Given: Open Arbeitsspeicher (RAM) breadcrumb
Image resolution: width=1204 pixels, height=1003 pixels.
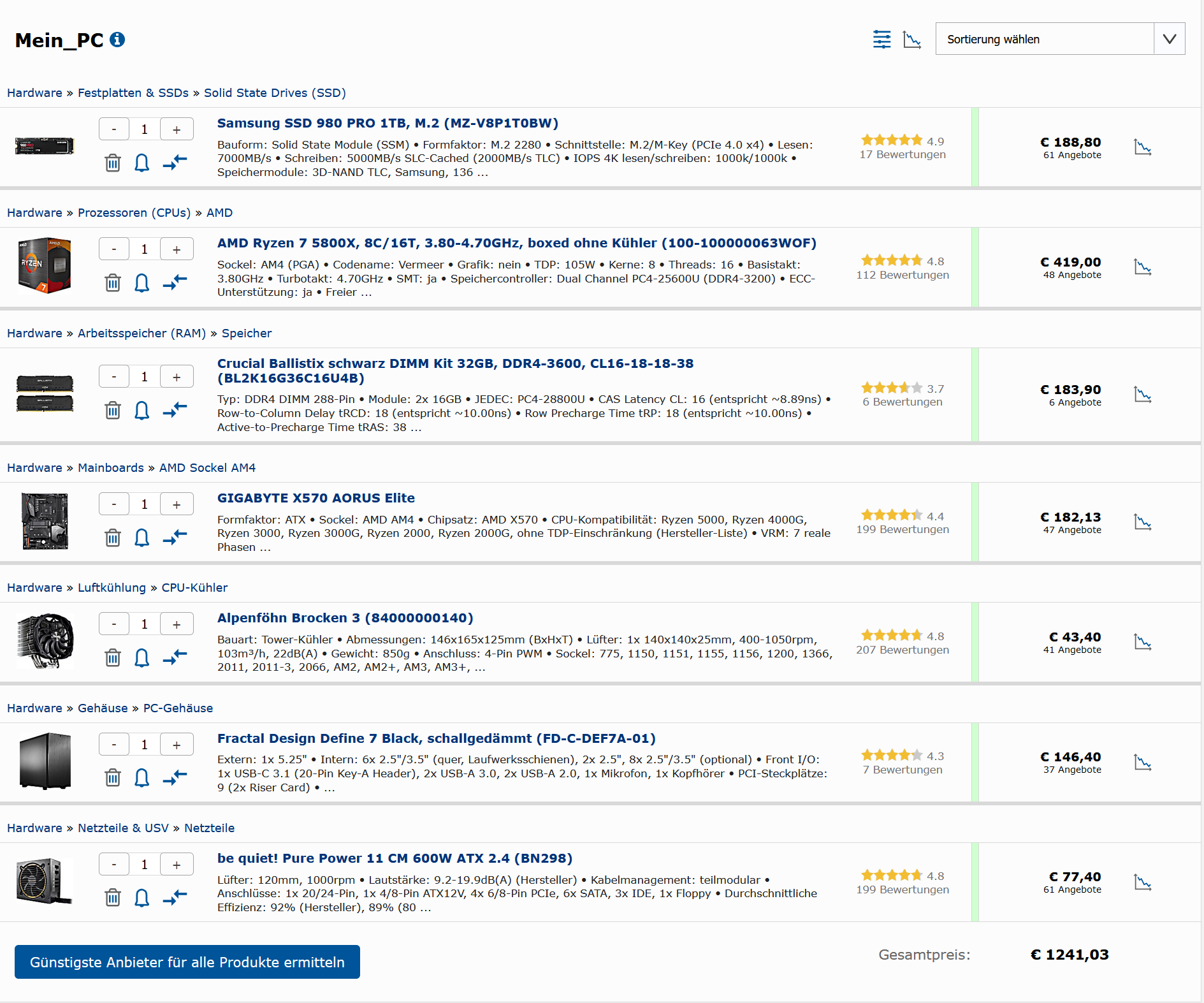Looking at the screenshot, I should (x=142, y=333).
